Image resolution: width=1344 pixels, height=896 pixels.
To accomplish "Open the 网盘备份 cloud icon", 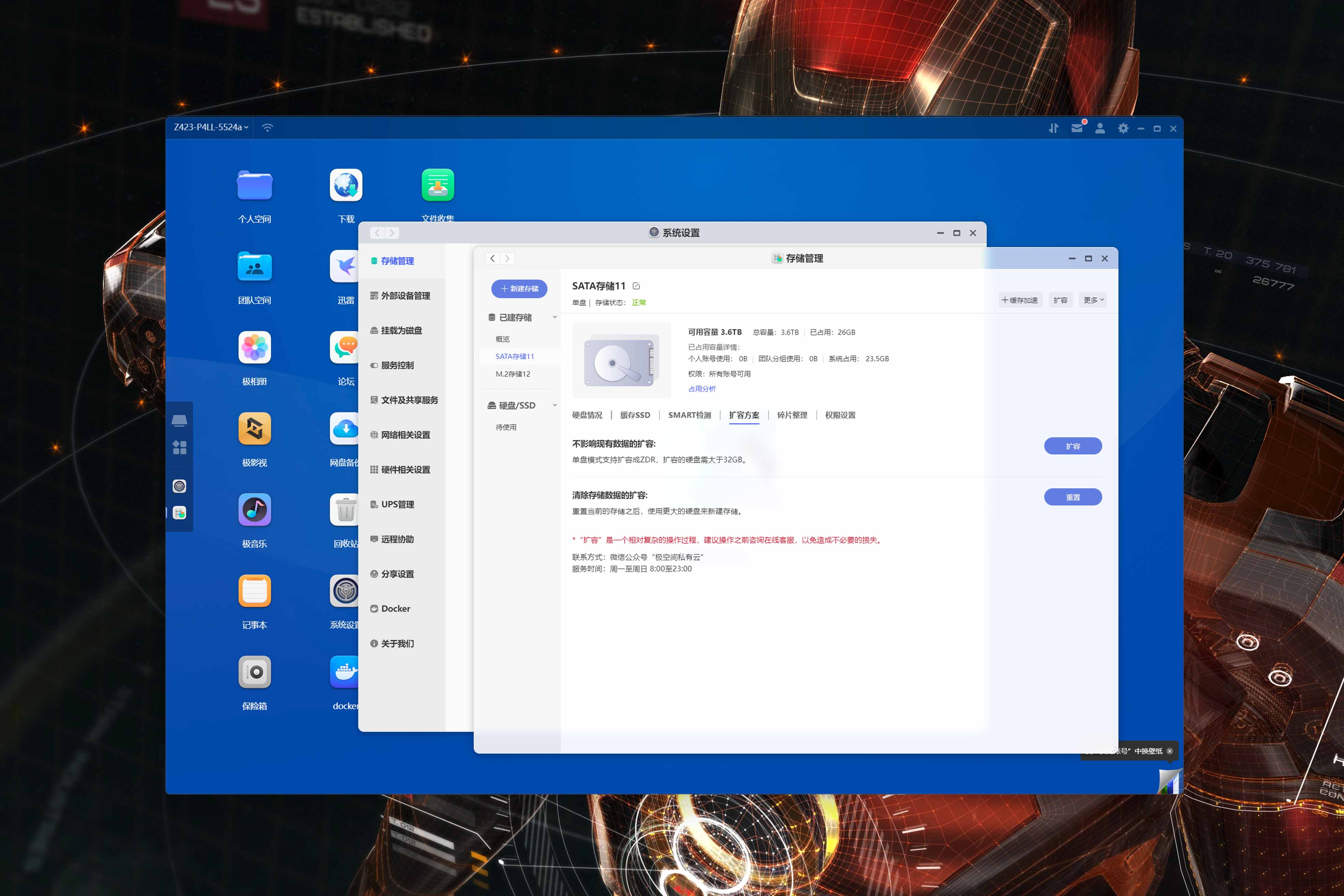I will click(x=345, y=429).
